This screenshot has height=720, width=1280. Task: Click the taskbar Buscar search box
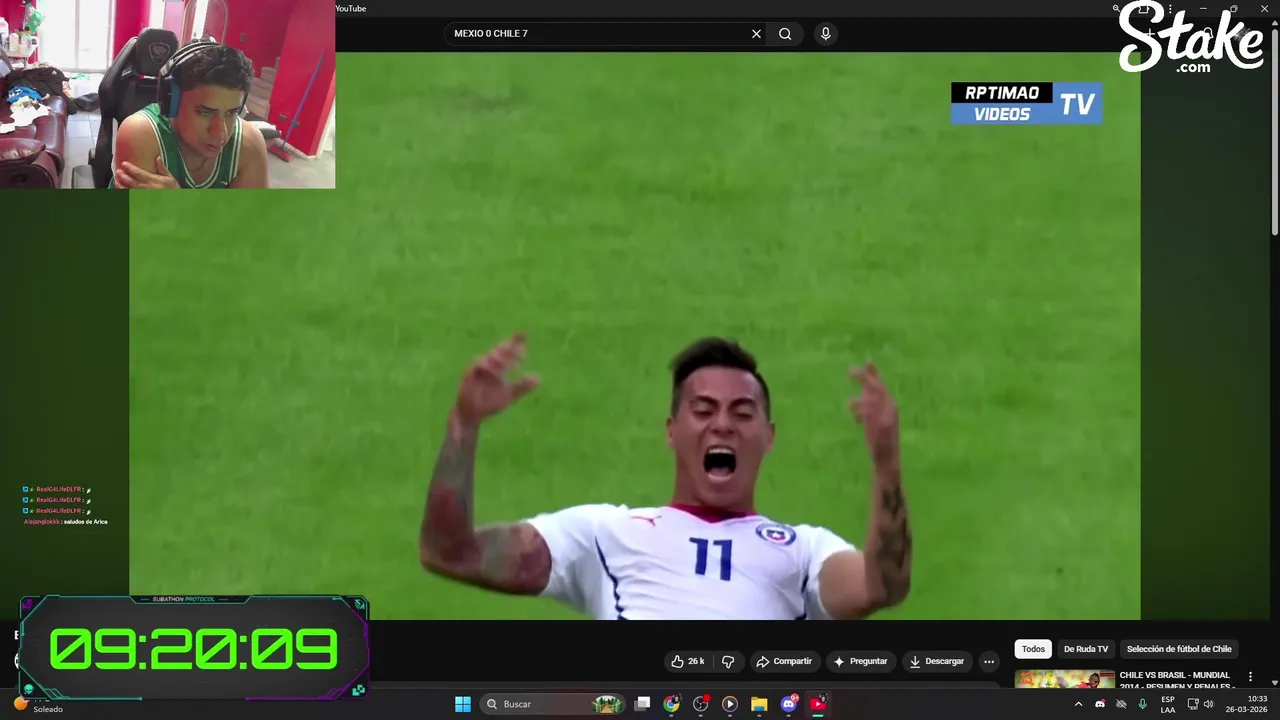click(x=553, y=704)
